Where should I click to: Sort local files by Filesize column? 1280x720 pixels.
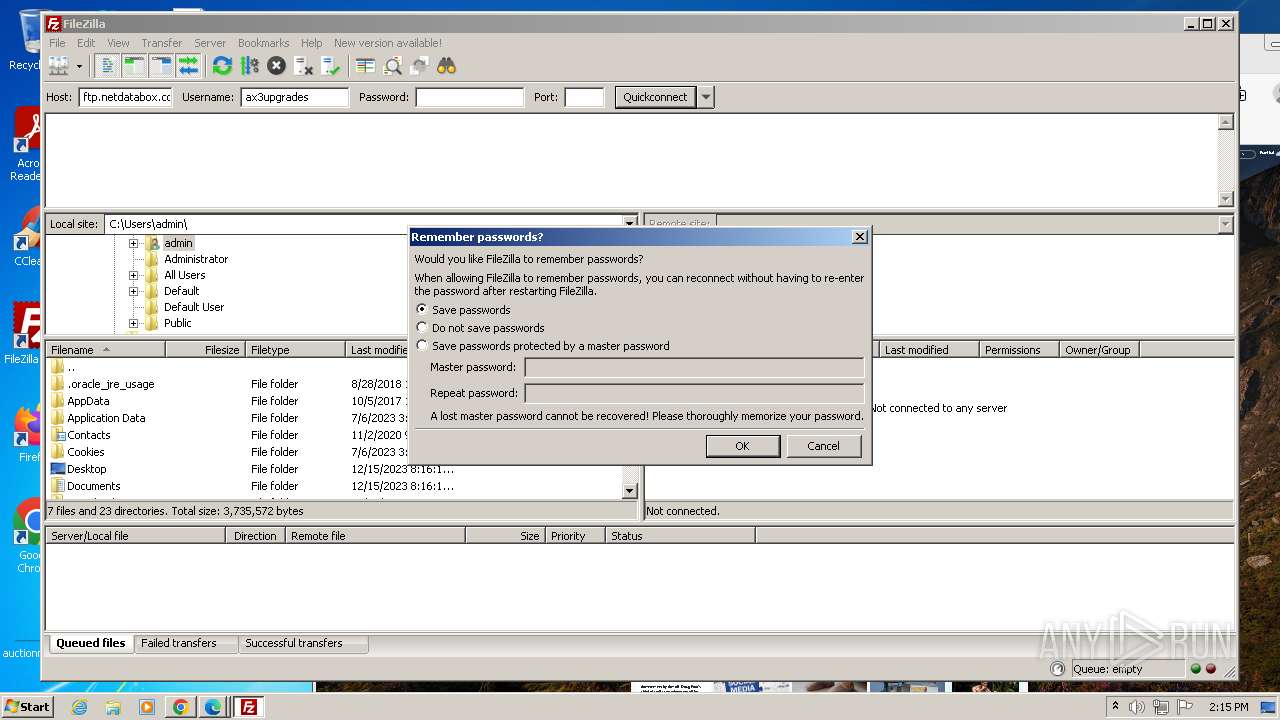click(x=206, y=350)
